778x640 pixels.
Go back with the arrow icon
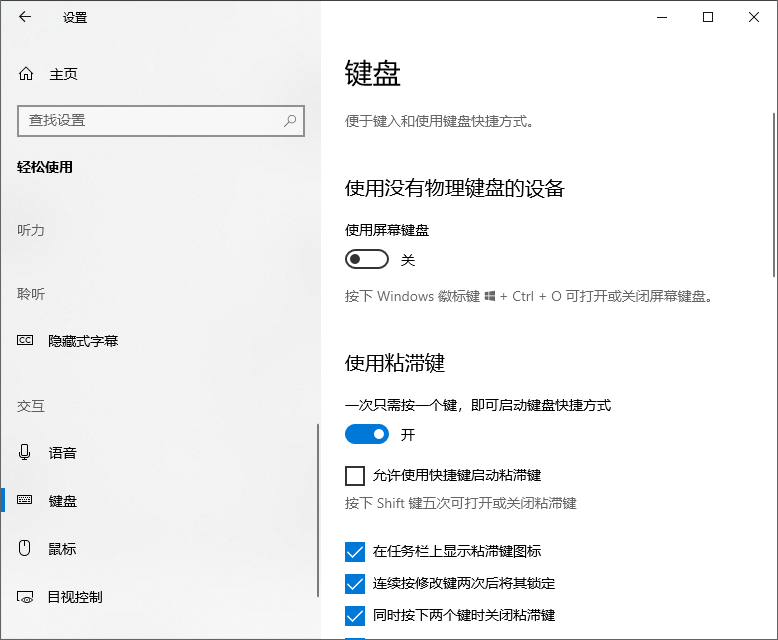25,17
